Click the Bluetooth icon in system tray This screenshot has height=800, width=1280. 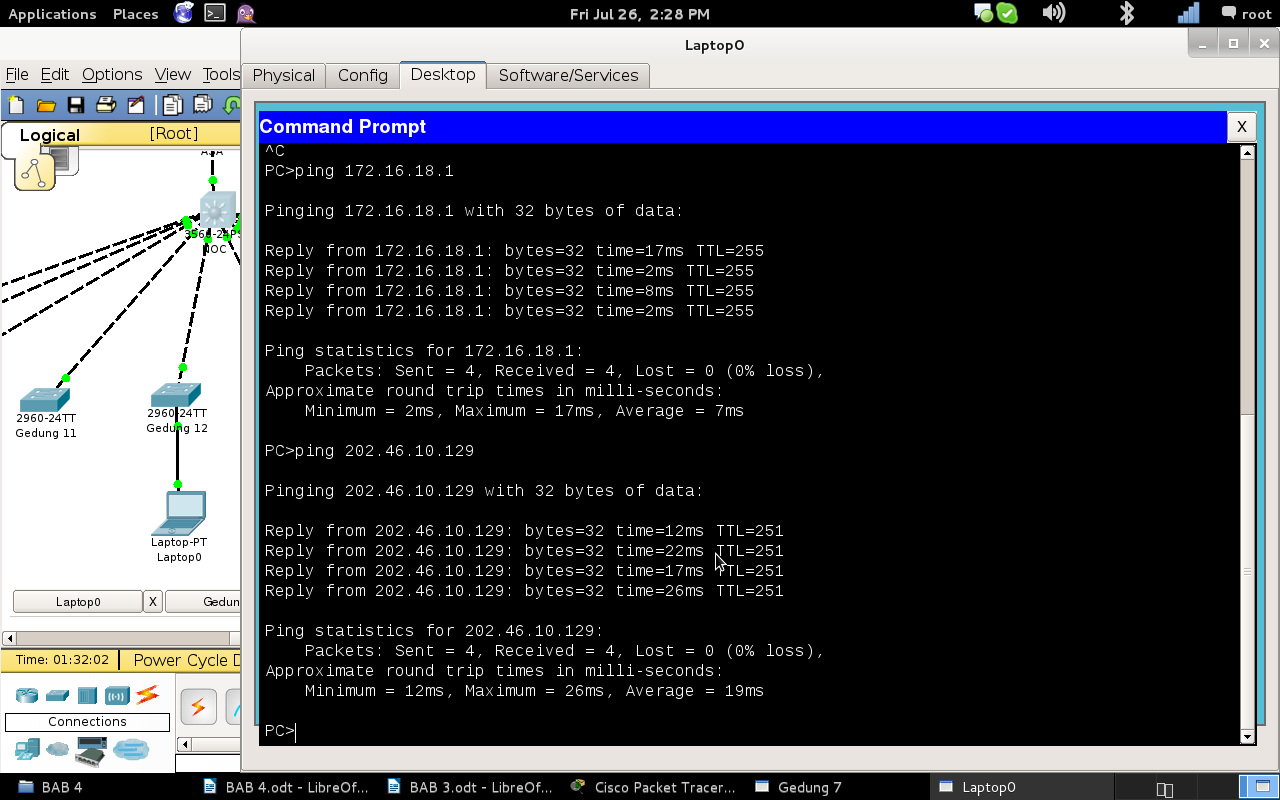click(x=1127, y=13)
